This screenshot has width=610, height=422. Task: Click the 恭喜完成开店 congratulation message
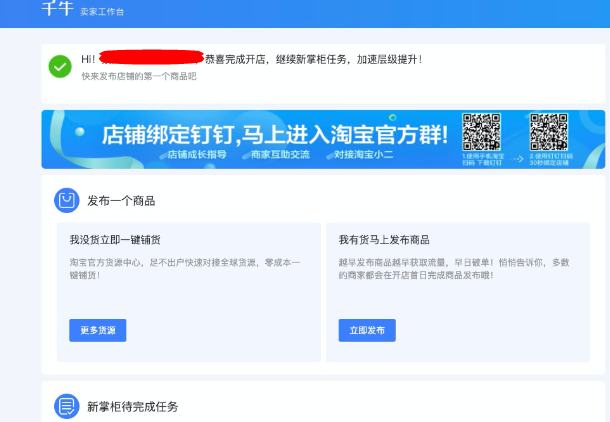tap(314, 60)
